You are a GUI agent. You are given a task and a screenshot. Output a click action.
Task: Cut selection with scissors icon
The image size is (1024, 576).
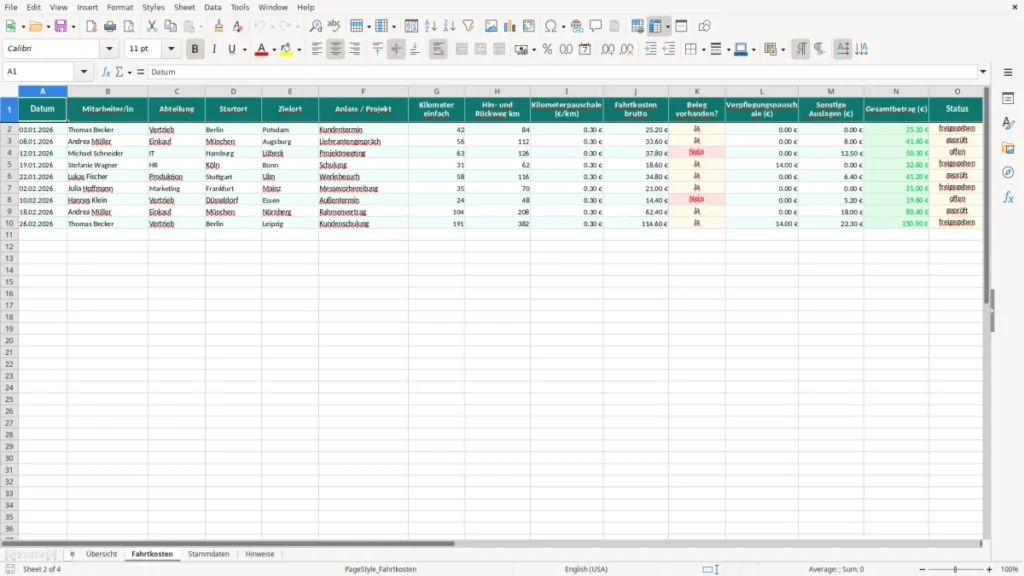tap(152, 26)
